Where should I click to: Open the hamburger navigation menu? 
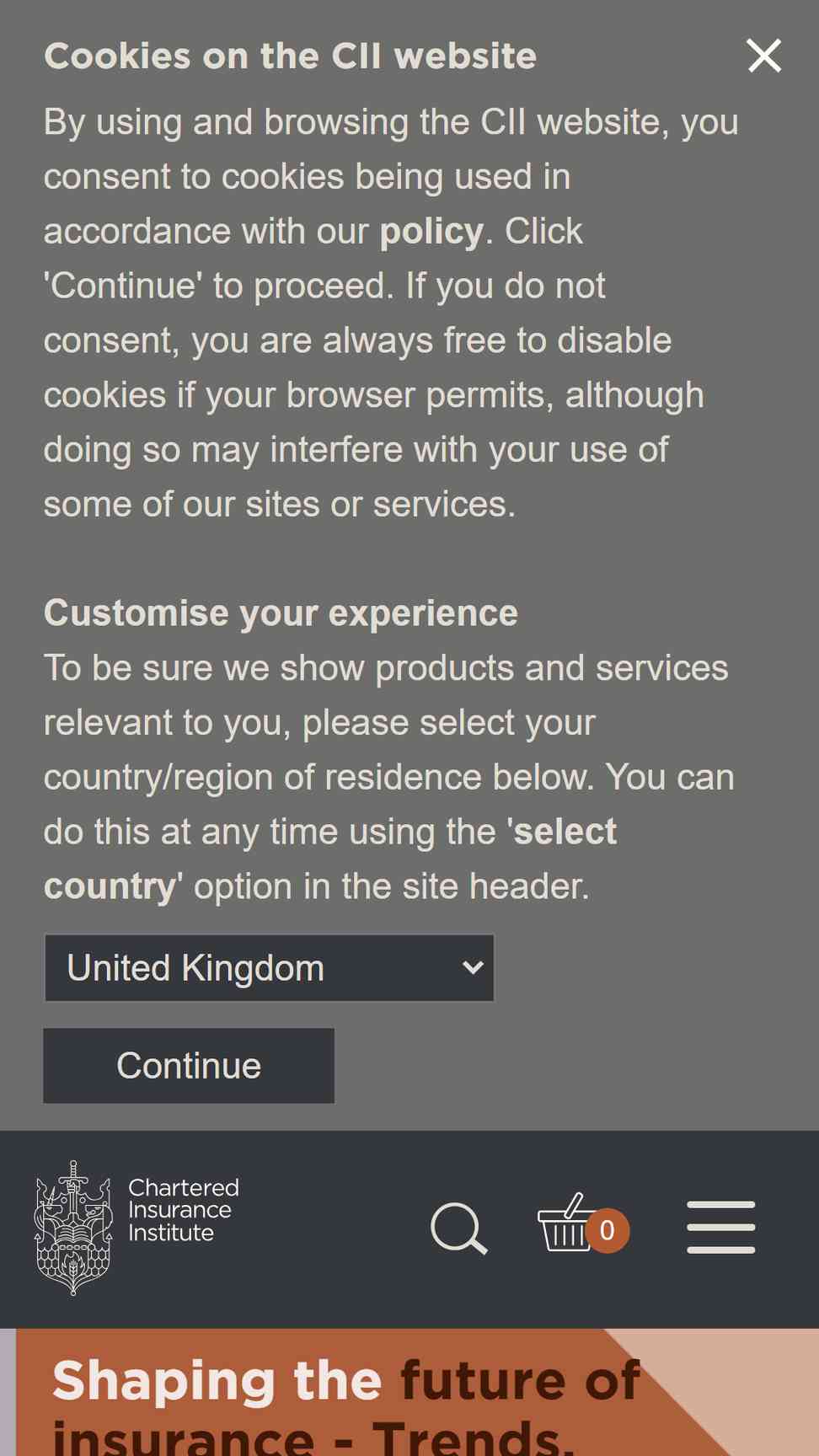721,1228
